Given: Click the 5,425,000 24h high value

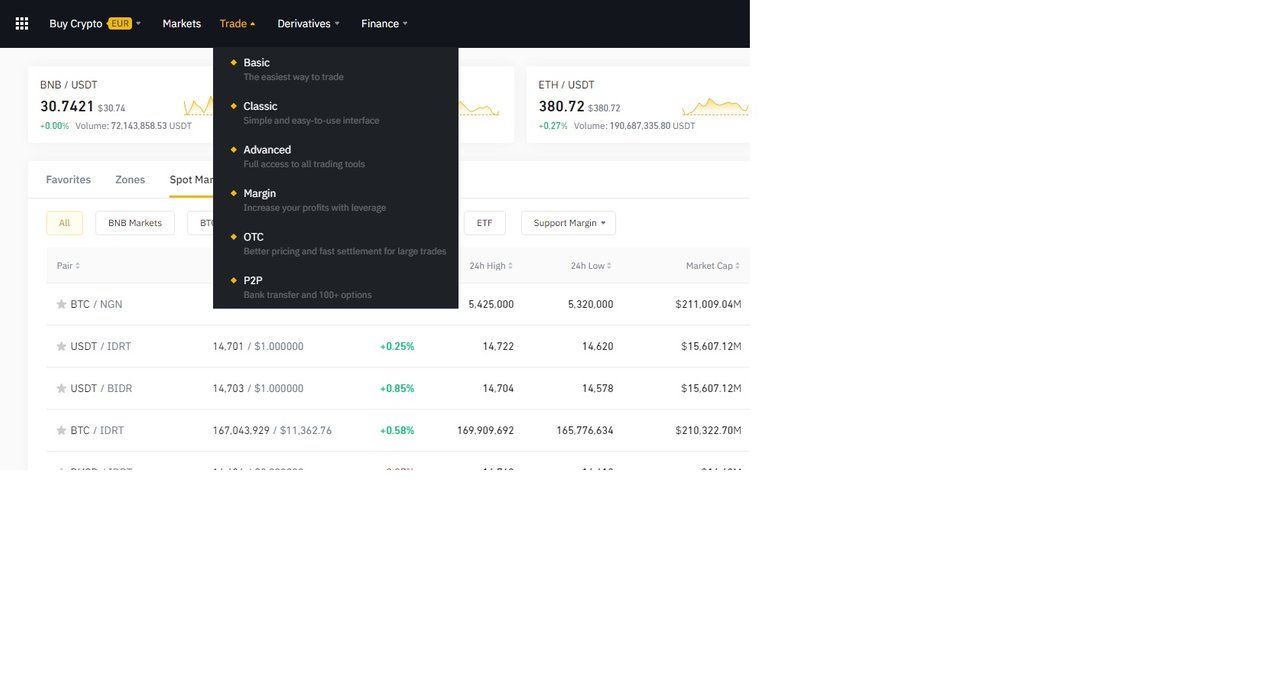Looking at the screenshot, I should [491, 304].
